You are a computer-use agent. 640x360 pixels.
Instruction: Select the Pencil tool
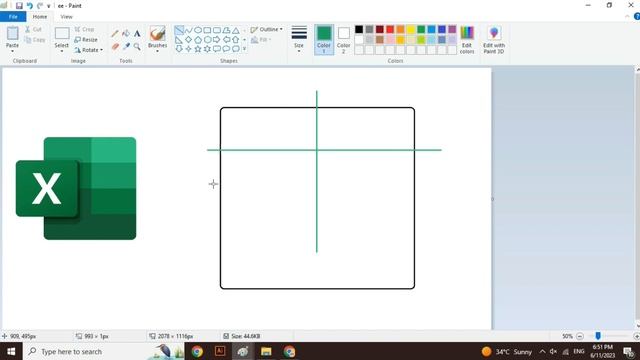pyautogui.click(x=115, y=33)
